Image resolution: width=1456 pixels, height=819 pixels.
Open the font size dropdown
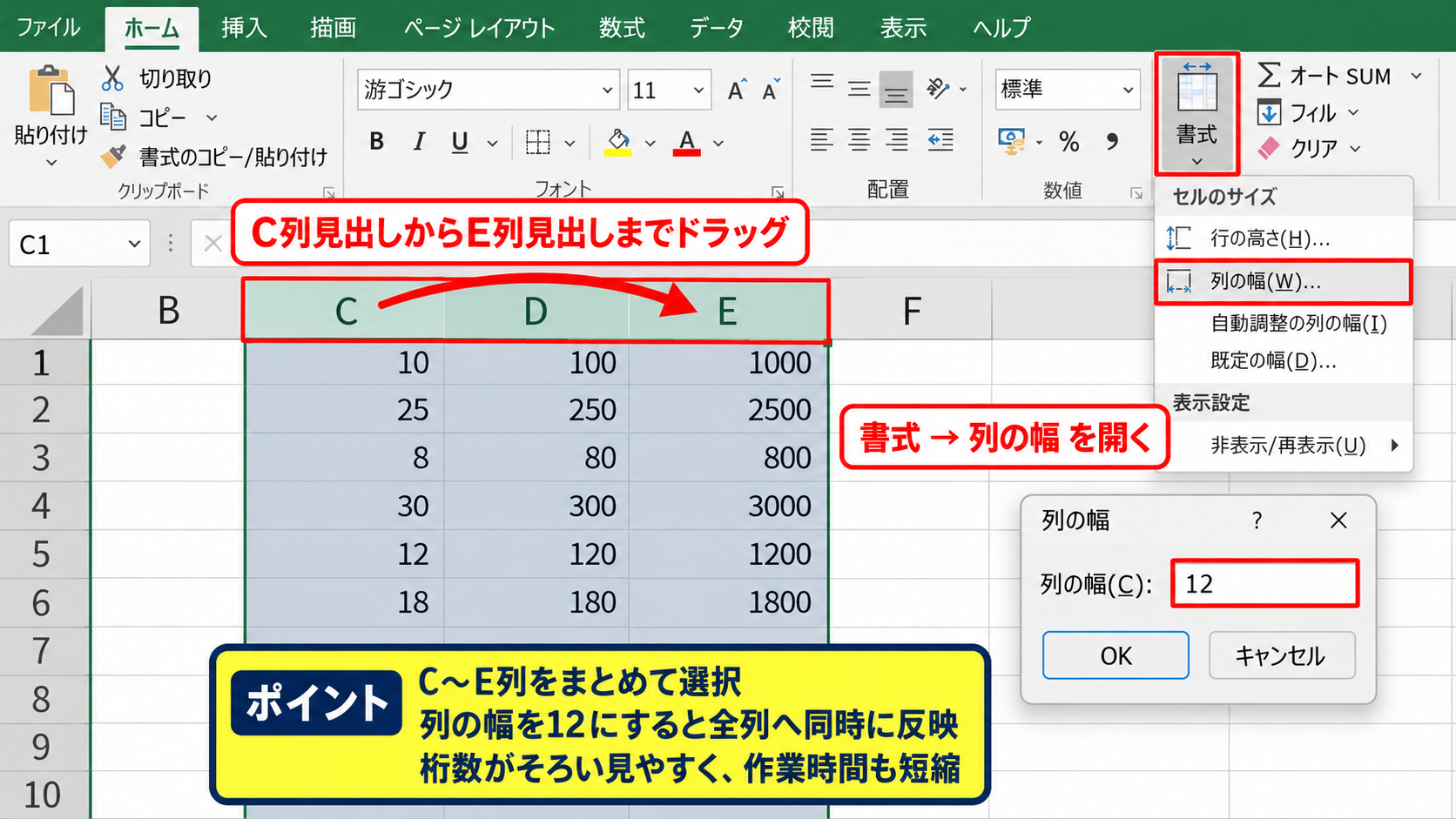point(698,90)
